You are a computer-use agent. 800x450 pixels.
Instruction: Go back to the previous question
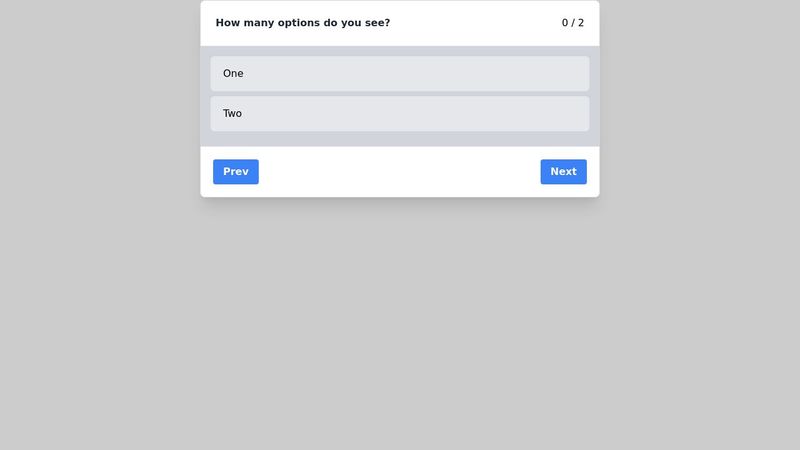tap(236, 172)
